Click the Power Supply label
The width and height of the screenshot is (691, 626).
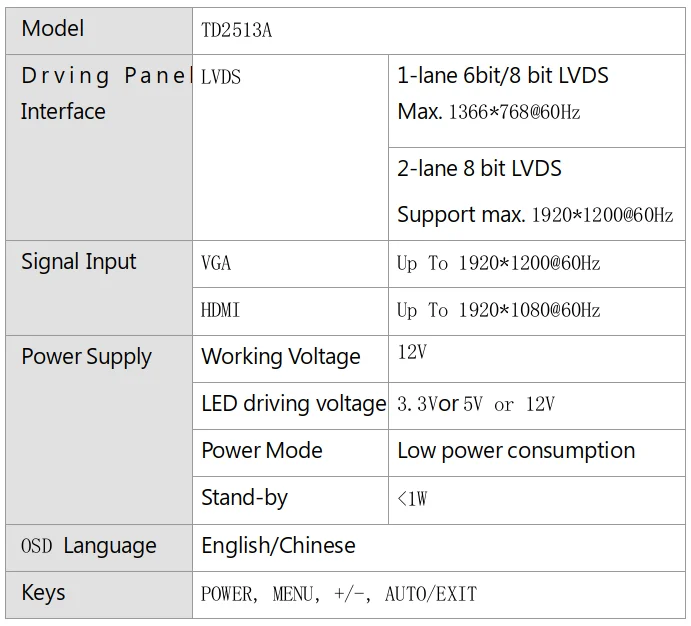[86, 357]
